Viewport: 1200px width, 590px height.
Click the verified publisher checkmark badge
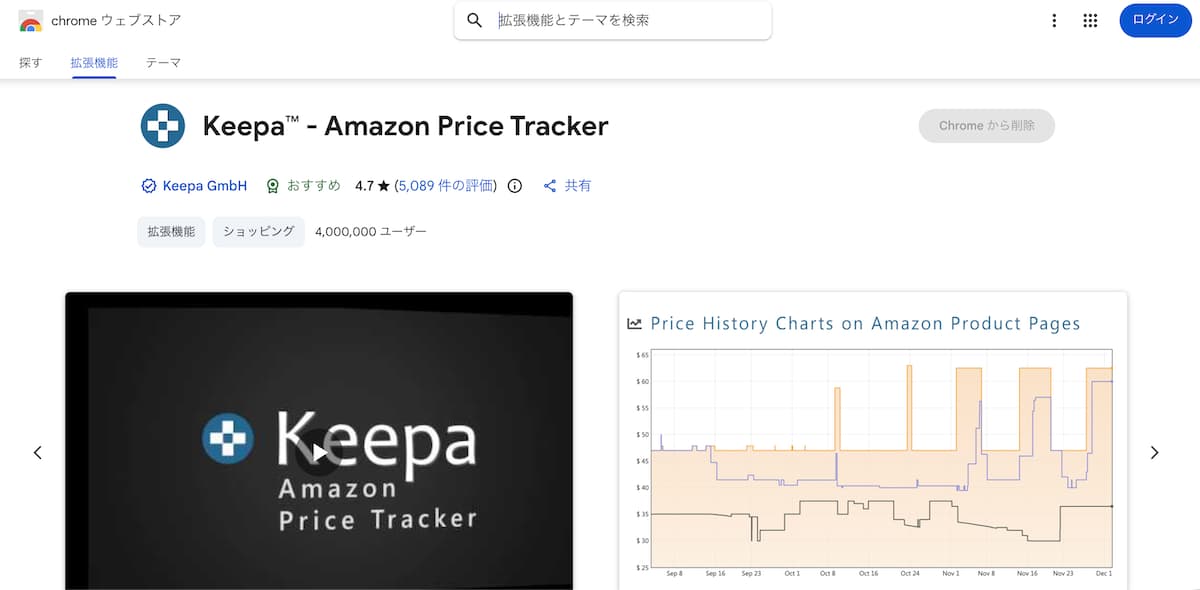point(148,185)
